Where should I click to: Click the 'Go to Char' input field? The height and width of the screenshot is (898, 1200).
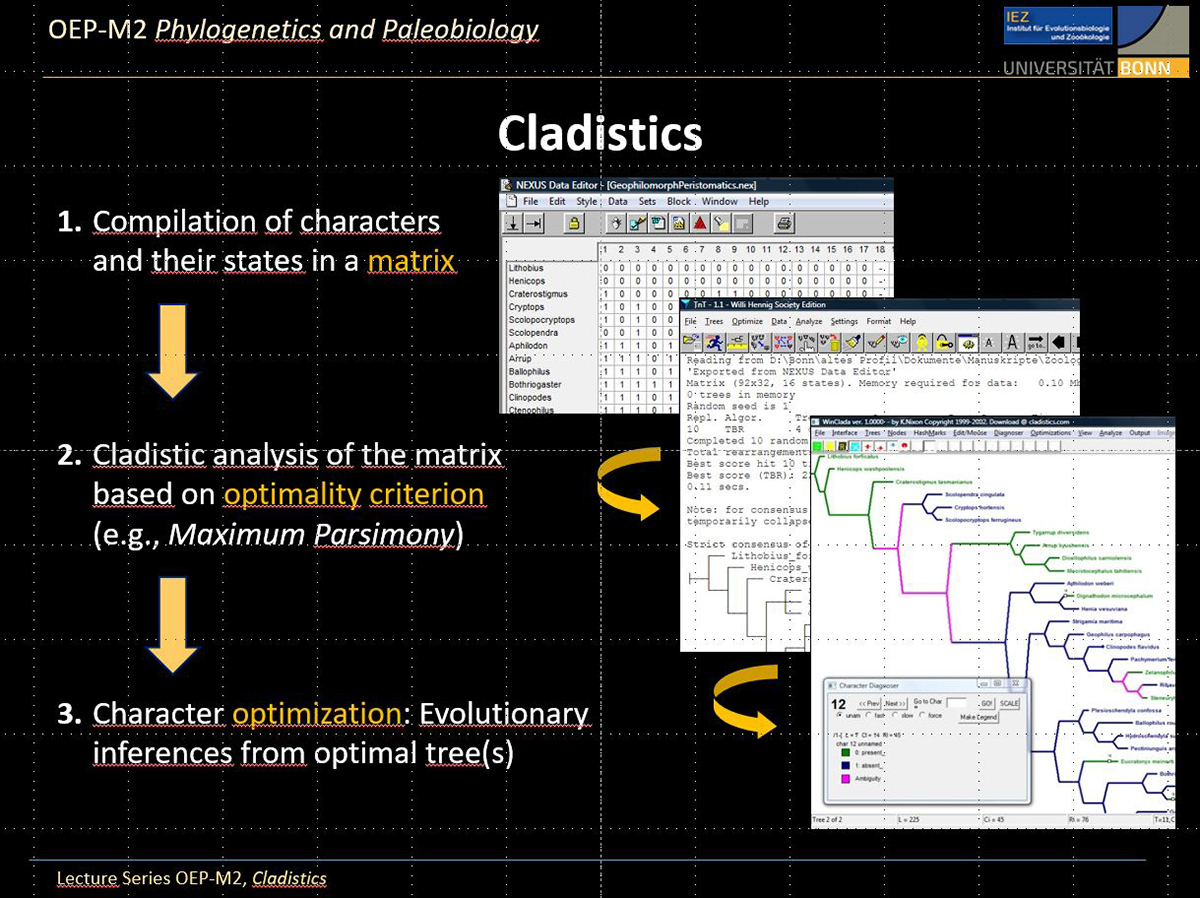click(x=957, y=703)
